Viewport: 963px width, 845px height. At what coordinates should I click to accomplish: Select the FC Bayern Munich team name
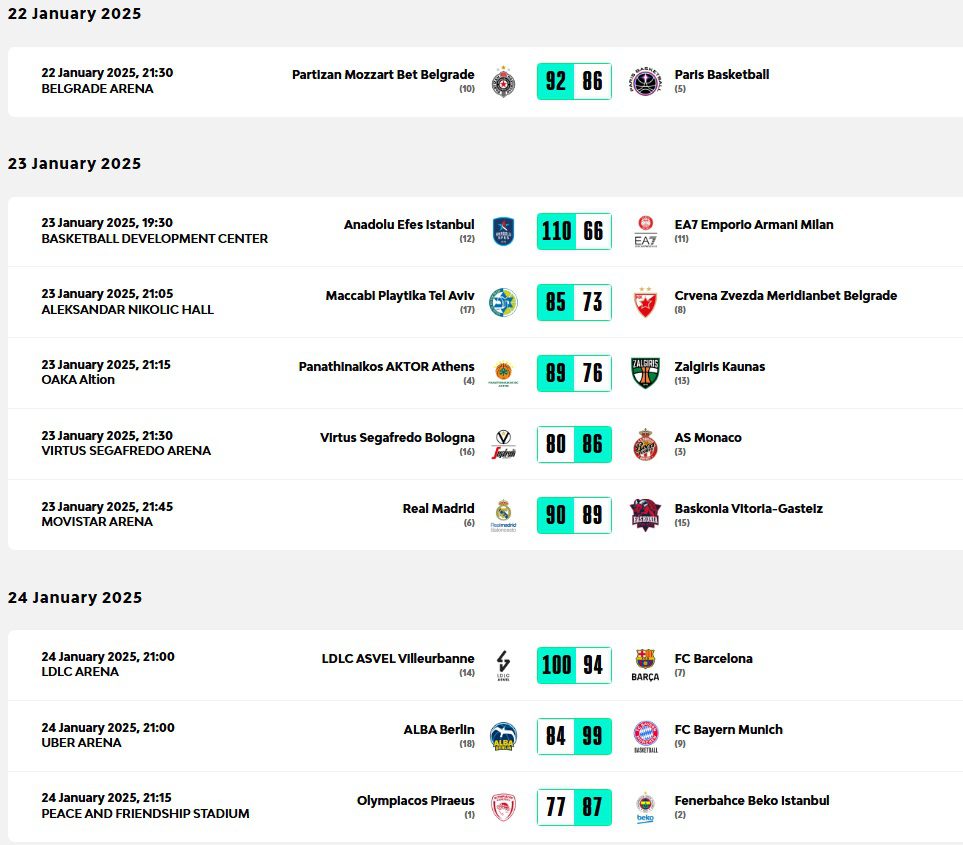(728, 730)
